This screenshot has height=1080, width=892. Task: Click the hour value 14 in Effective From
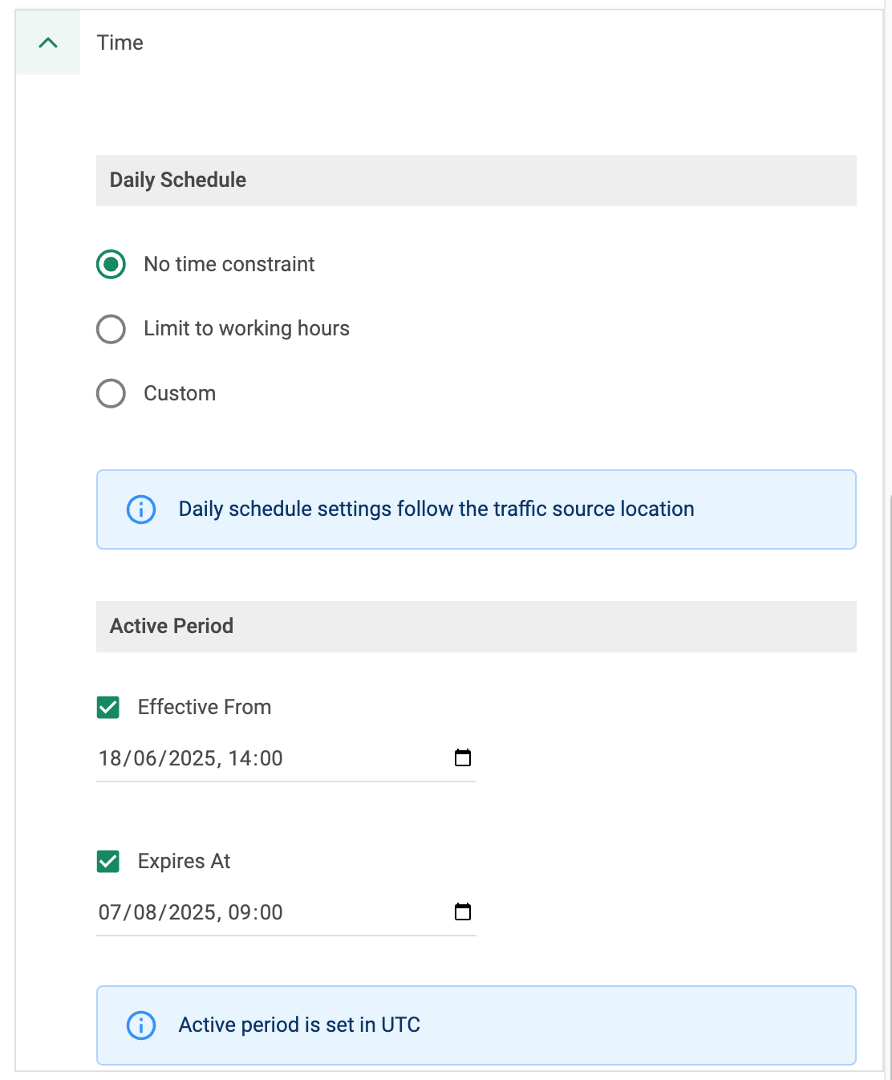240,759
